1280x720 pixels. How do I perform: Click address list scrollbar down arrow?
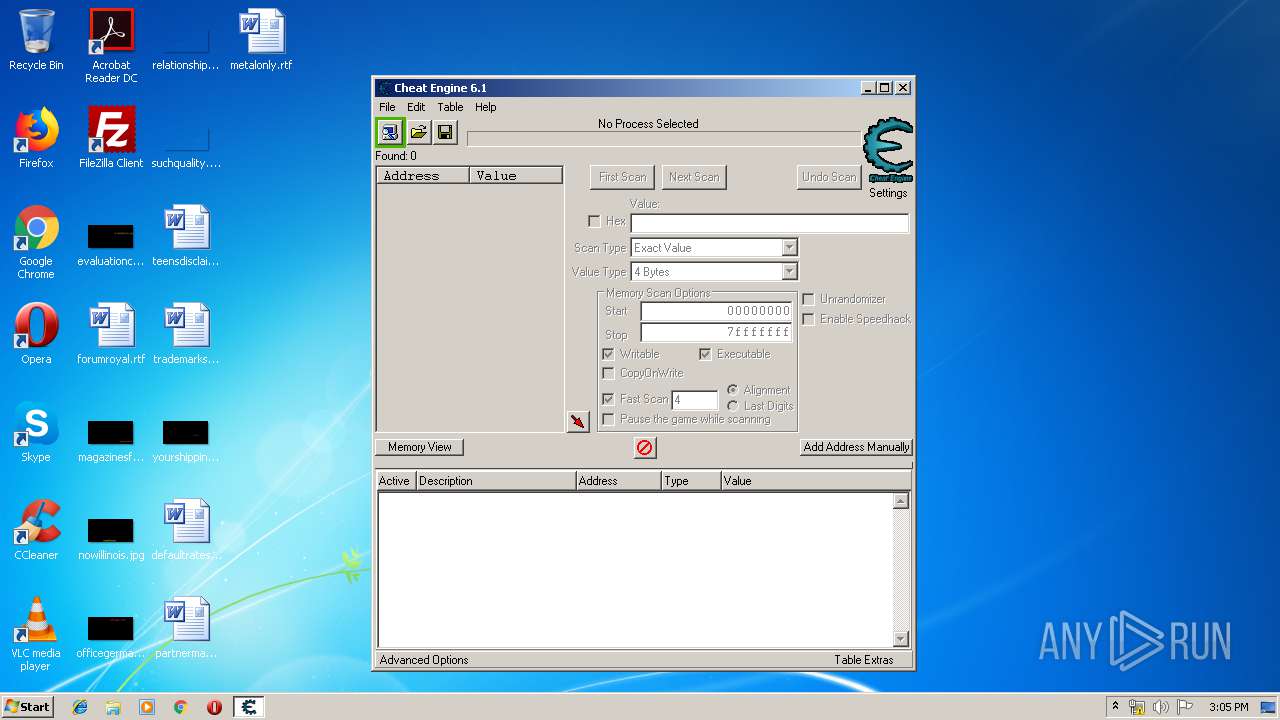pyautogui.click(x=901, y=639)
